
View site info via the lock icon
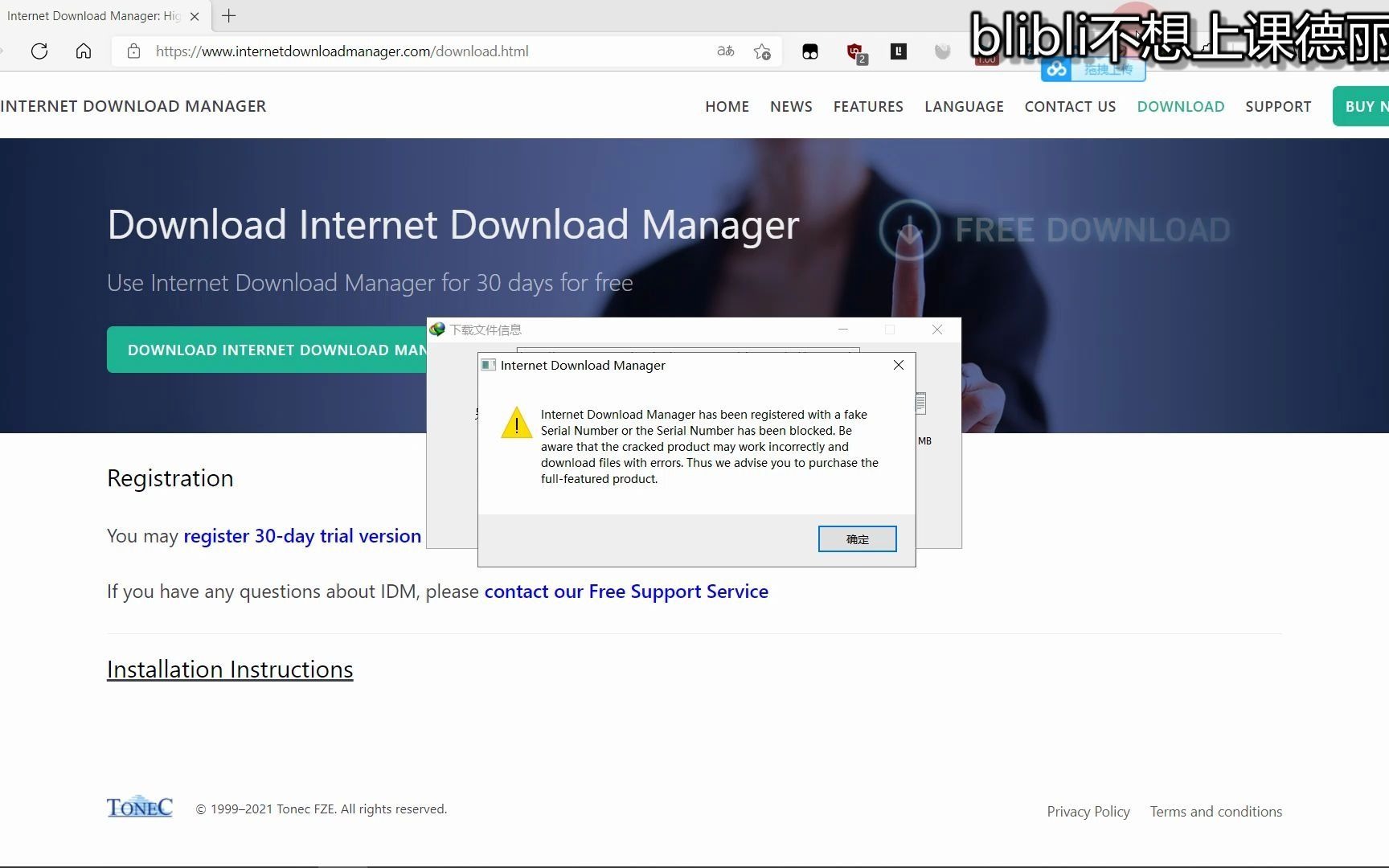point(134,51)
